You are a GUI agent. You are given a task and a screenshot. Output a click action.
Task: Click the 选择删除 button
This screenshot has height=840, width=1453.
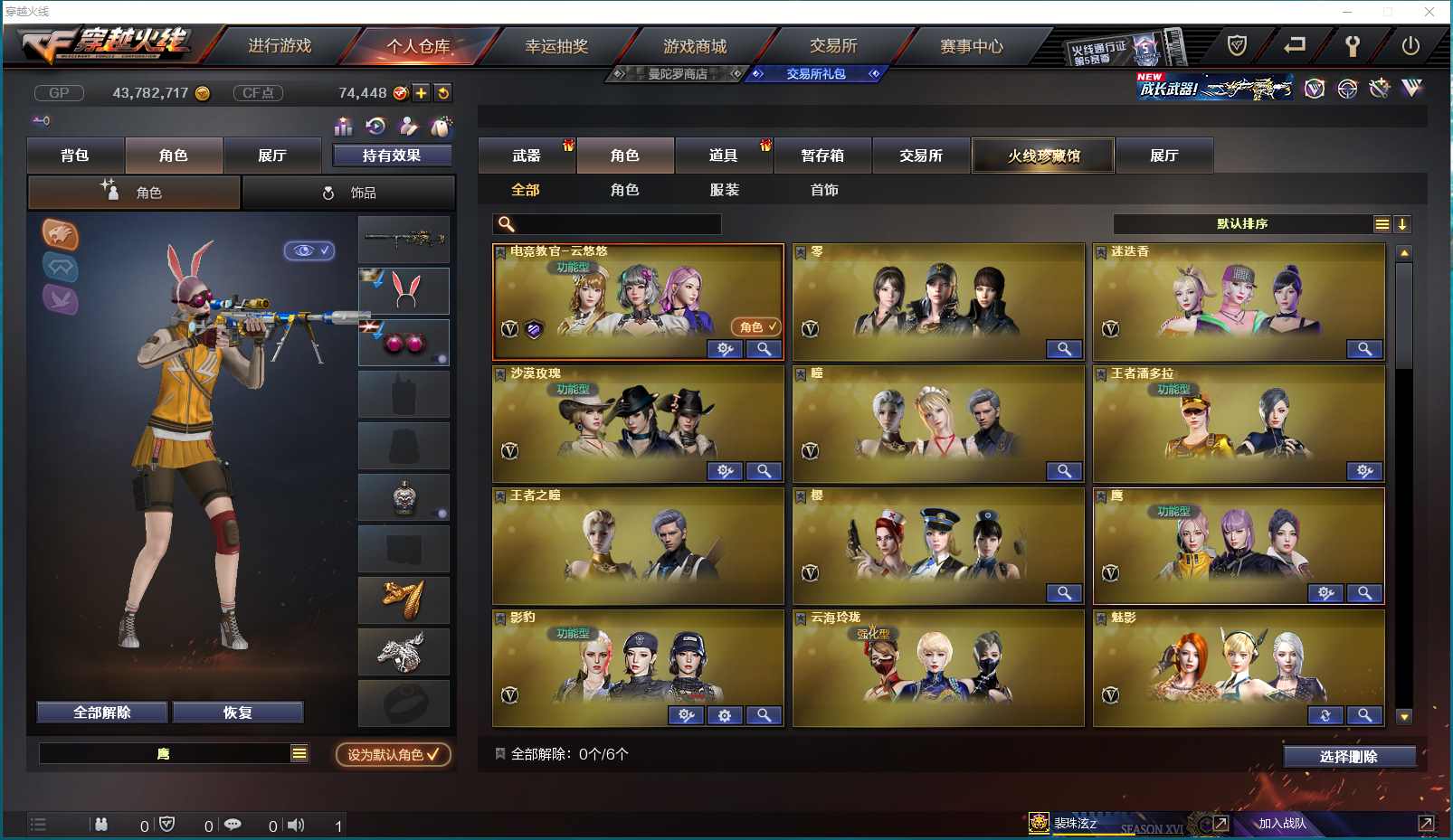[x=1349, y=757]
